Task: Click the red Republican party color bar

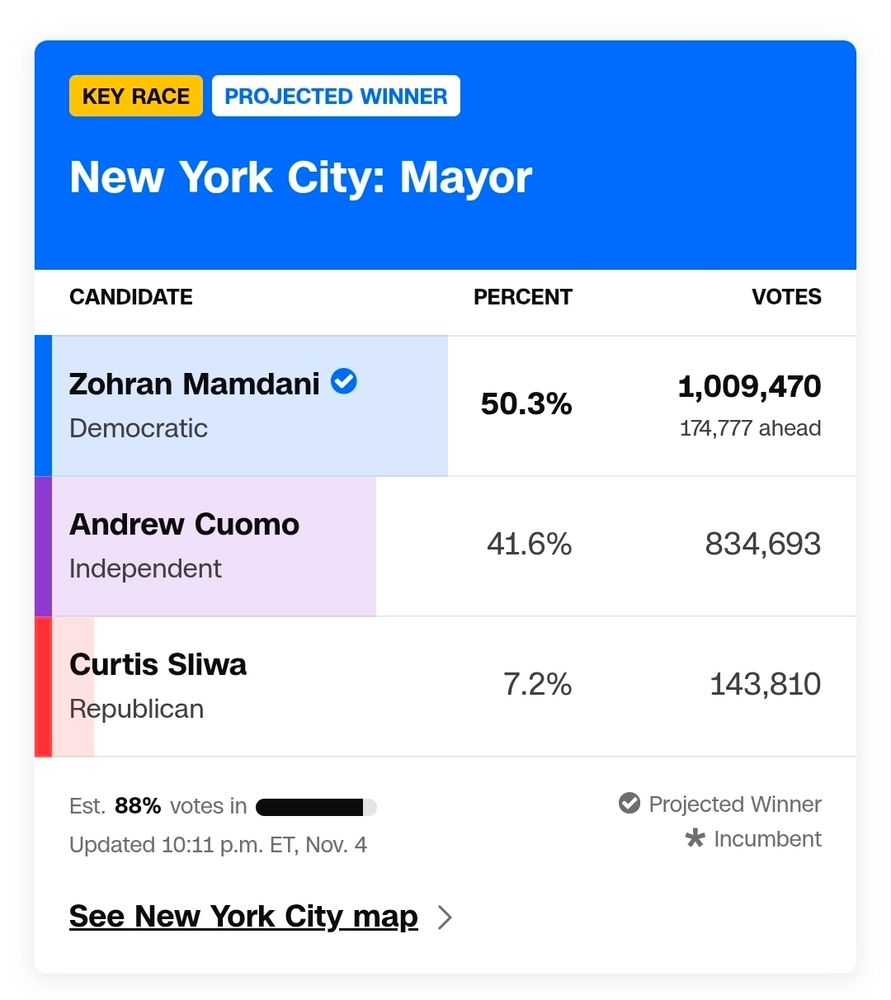Action: tap(43, 687)
